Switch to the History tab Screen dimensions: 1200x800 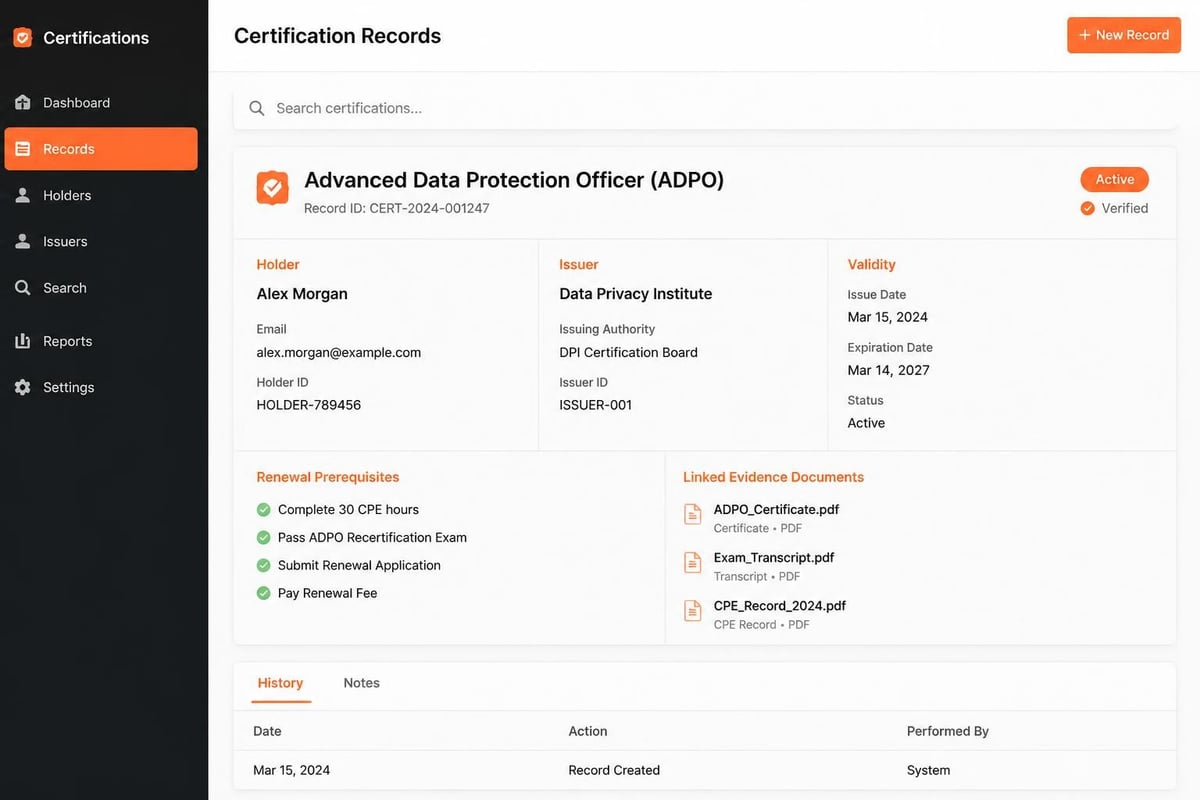point(280,683)
